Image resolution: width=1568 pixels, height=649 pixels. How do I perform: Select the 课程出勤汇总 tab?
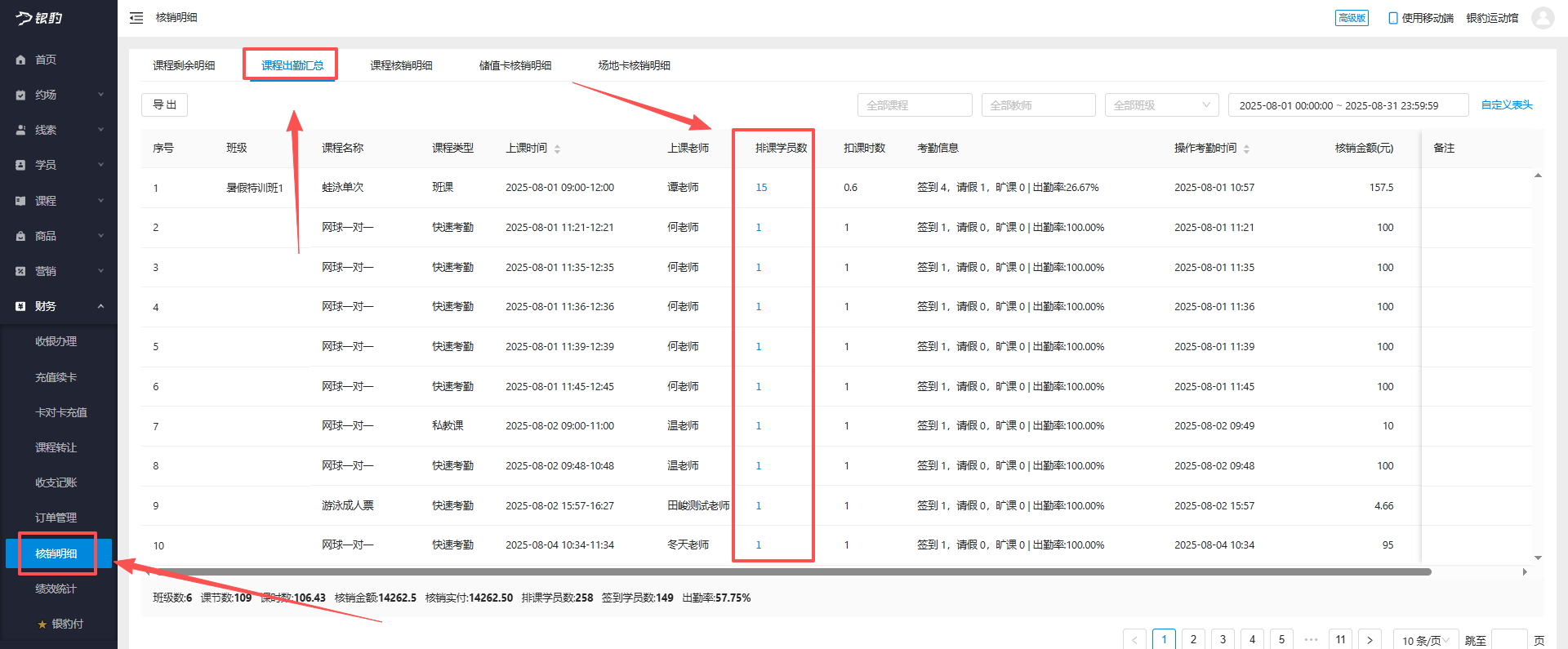tap(292, 65)
